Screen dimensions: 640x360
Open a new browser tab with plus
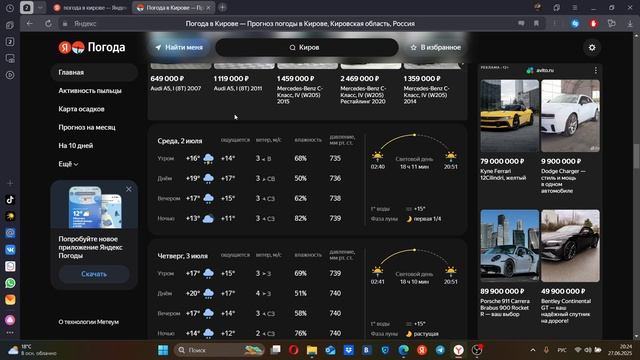pos(222,8)
